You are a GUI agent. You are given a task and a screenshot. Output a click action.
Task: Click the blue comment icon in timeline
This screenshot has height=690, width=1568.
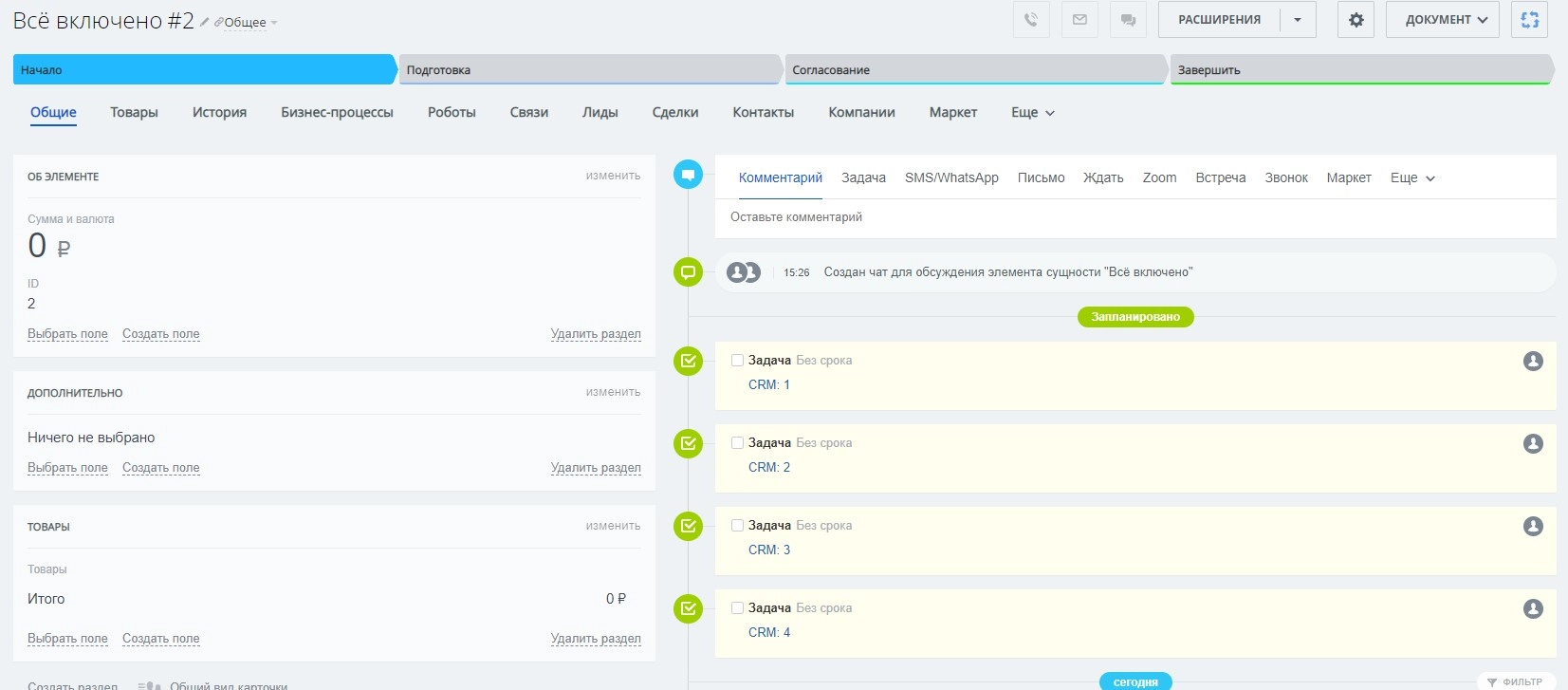point(688,175)
